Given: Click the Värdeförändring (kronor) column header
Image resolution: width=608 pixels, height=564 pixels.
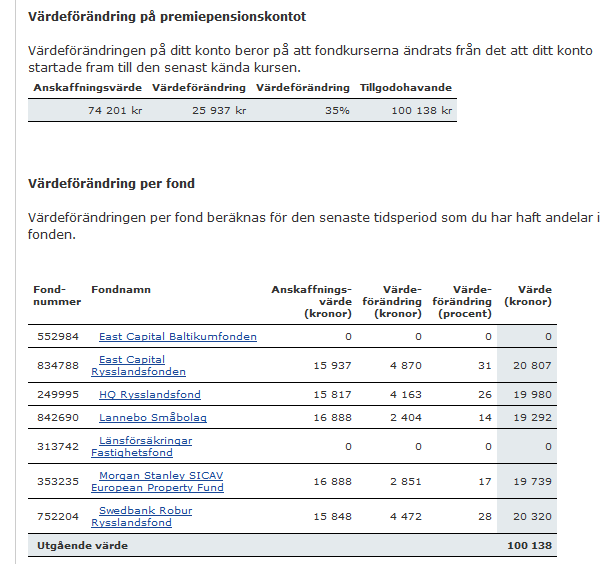Looking at the screenshot, I should pos(392,302).
